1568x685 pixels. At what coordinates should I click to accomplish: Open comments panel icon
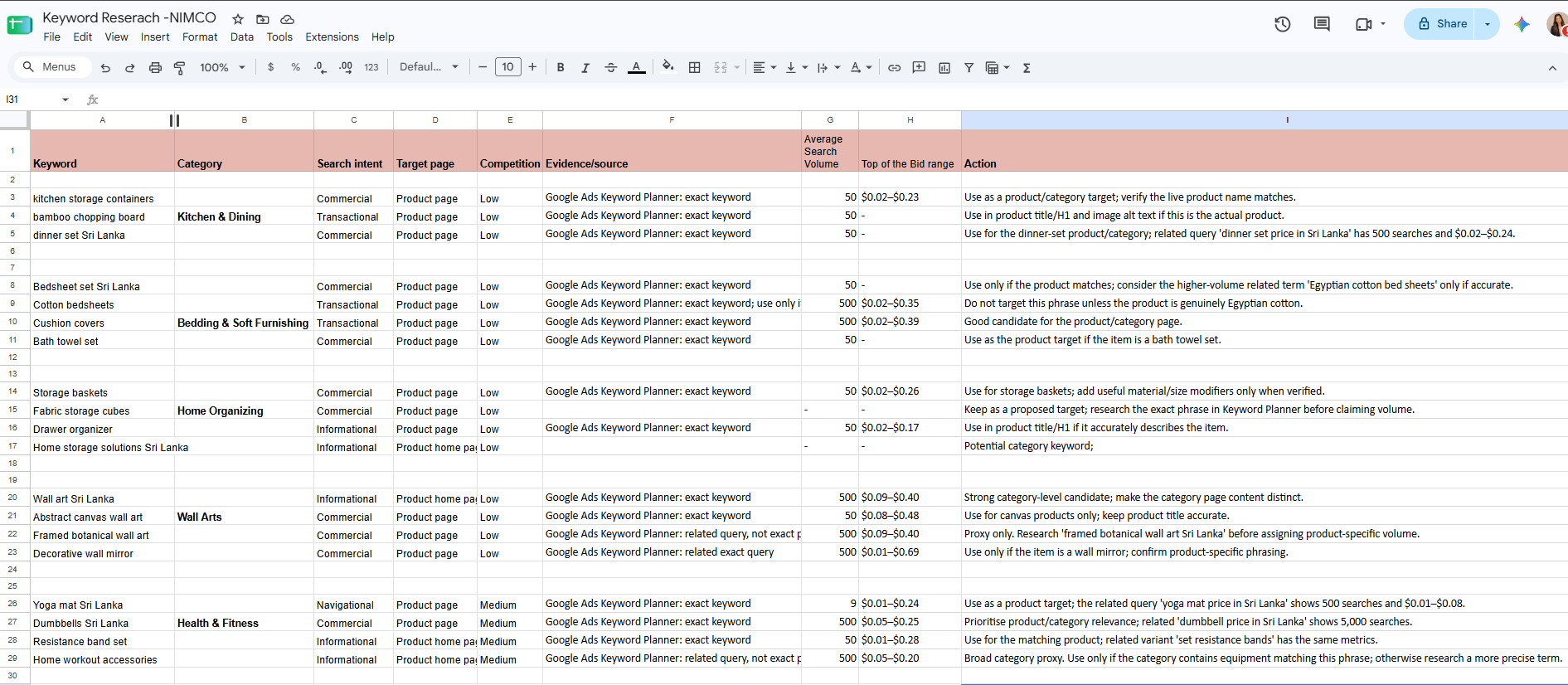point(1323,24)
